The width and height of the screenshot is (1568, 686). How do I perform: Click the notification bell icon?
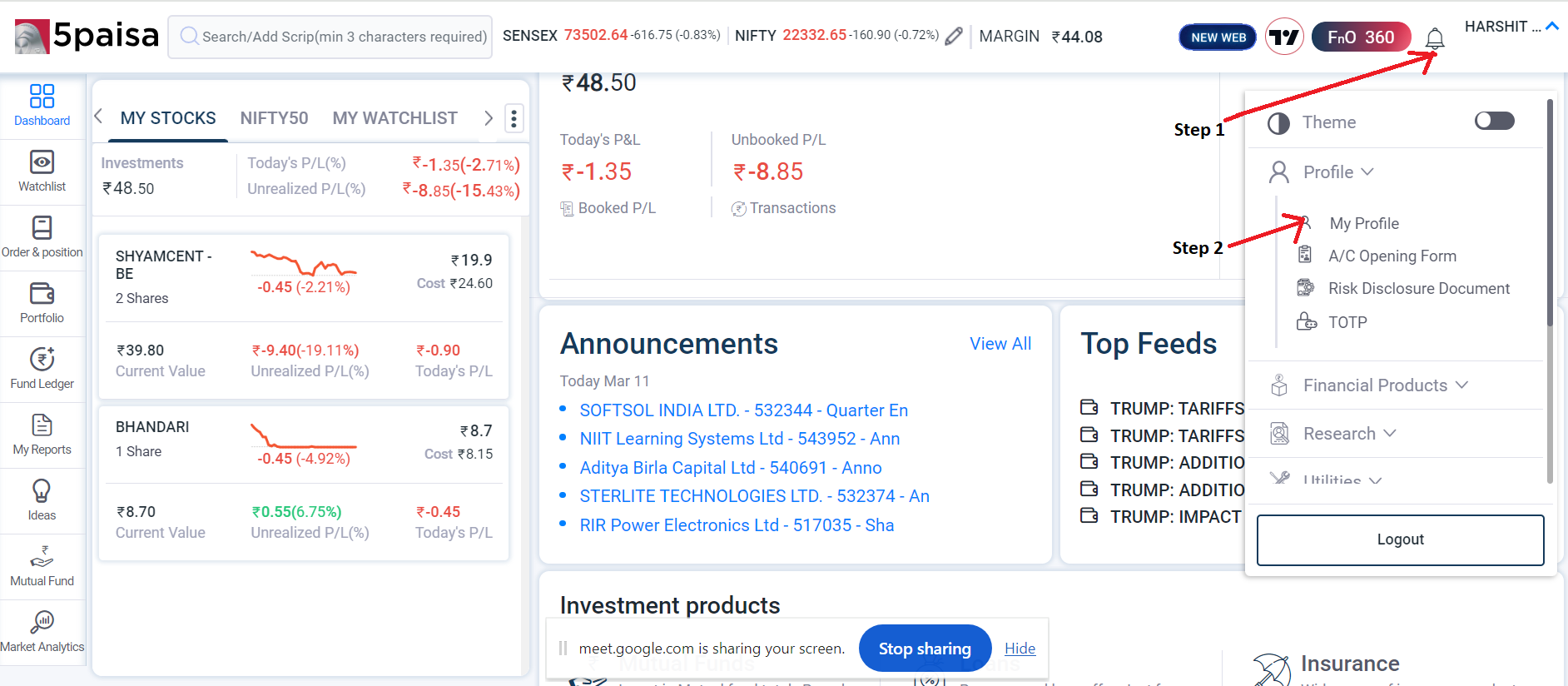point(1435,38)
